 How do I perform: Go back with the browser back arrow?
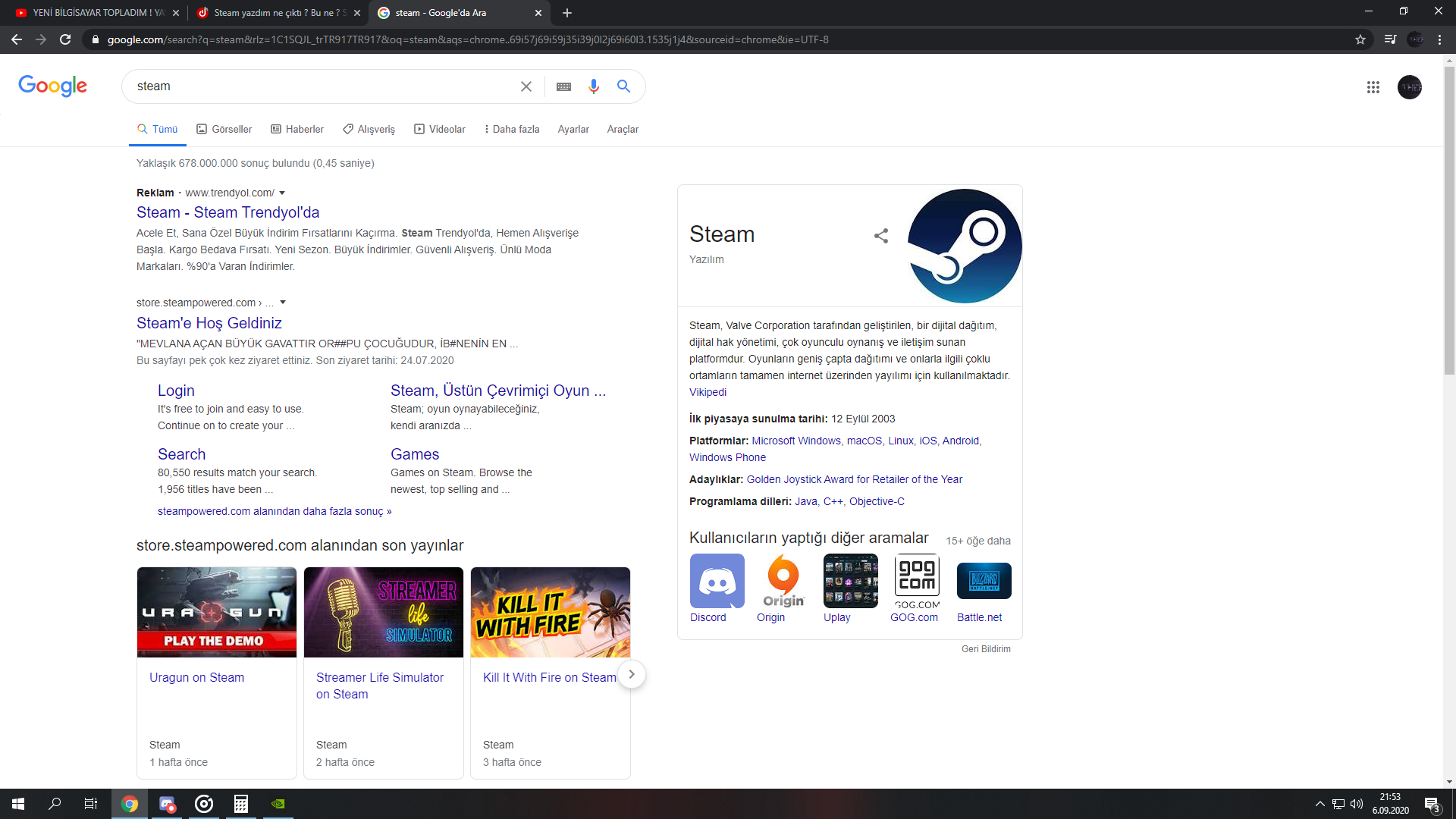point(17,39)
